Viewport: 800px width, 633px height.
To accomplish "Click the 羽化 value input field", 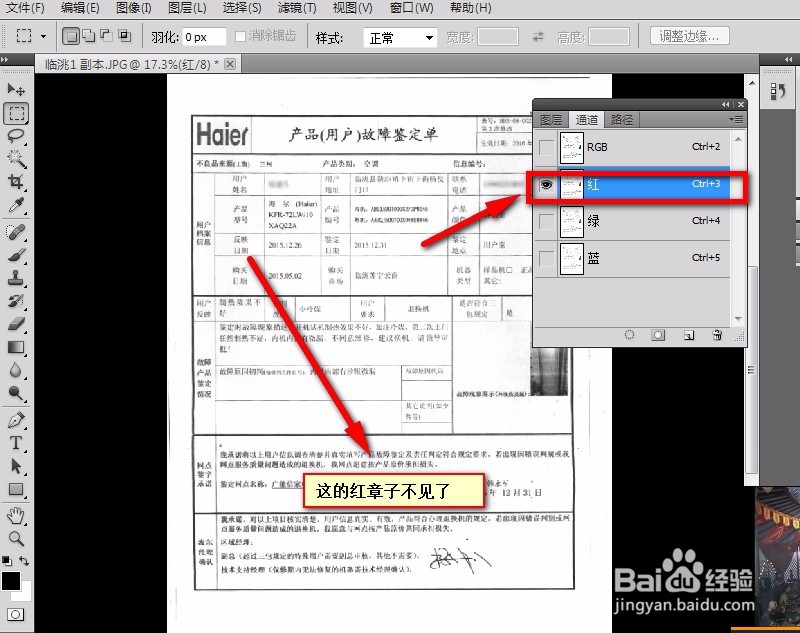I will (205, 36).
